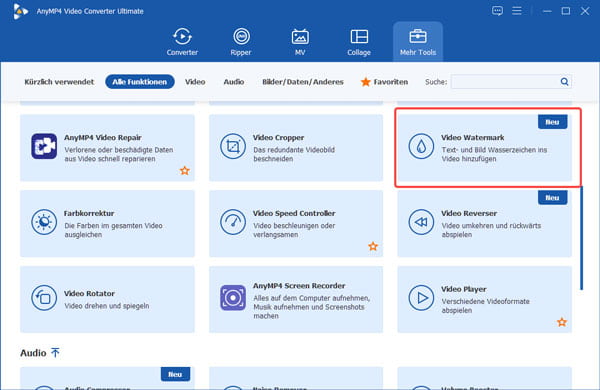Click the Video Speed Controller gauge icon
The width and height of the screenshot is (600, 390).
click(x=233, y=222)
